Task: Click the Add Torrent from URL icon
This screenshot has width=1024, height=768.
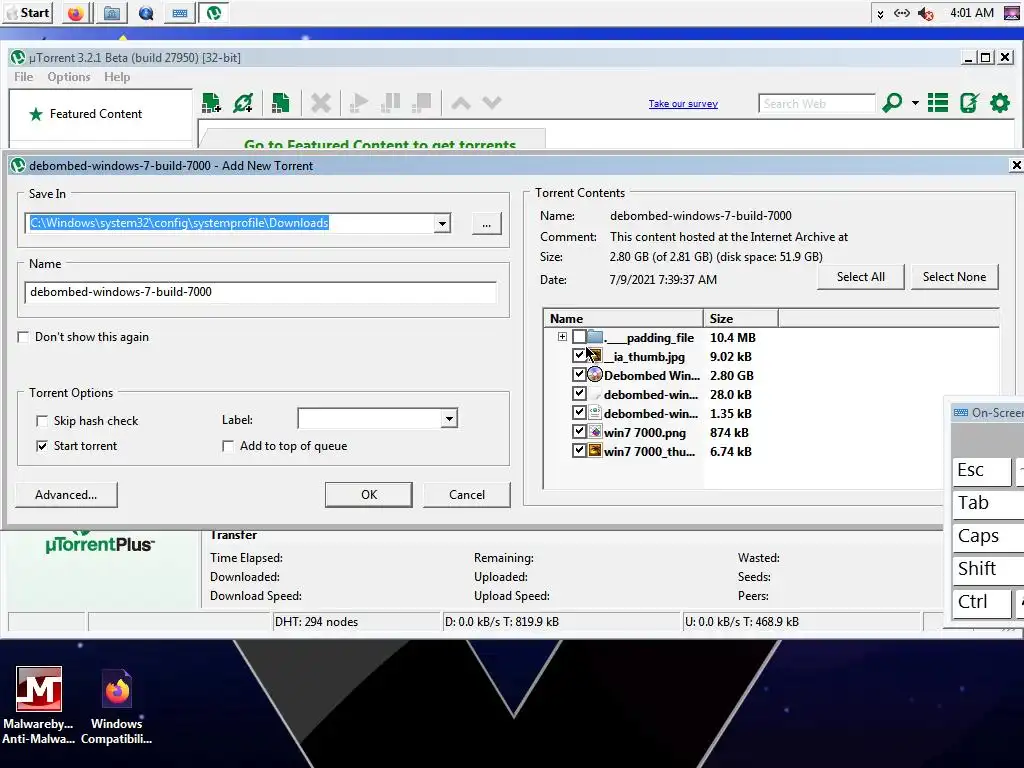Action: pos(244,103)
